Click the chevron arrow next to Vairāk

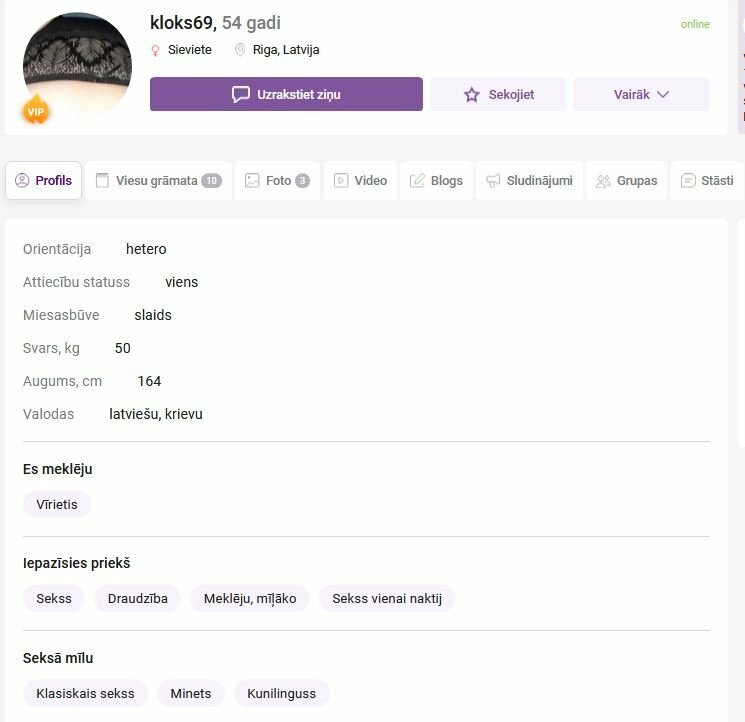663,94
